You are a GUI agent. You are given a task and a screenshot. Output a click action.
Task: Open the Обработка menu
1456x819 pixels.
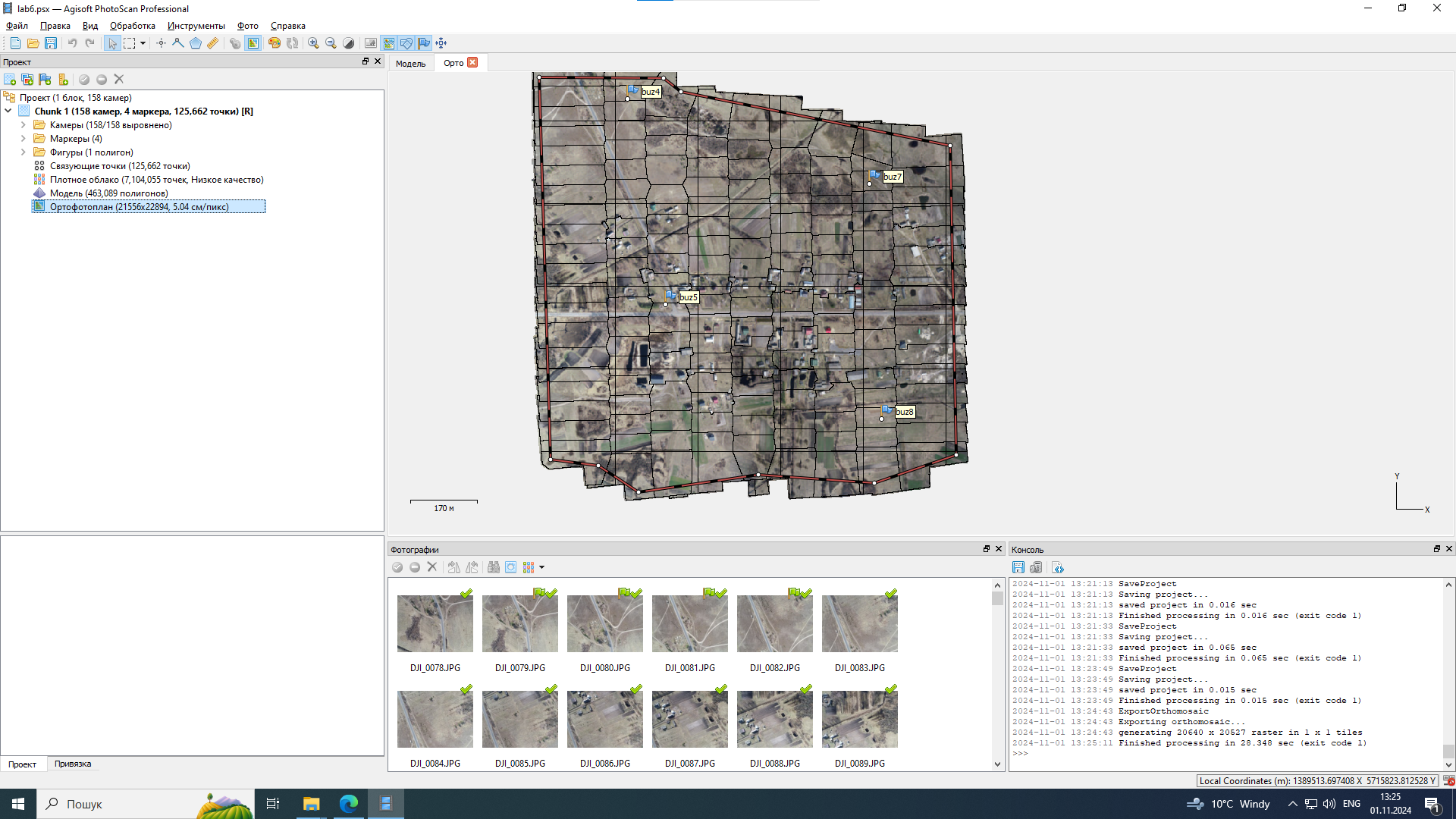point(132,26)
